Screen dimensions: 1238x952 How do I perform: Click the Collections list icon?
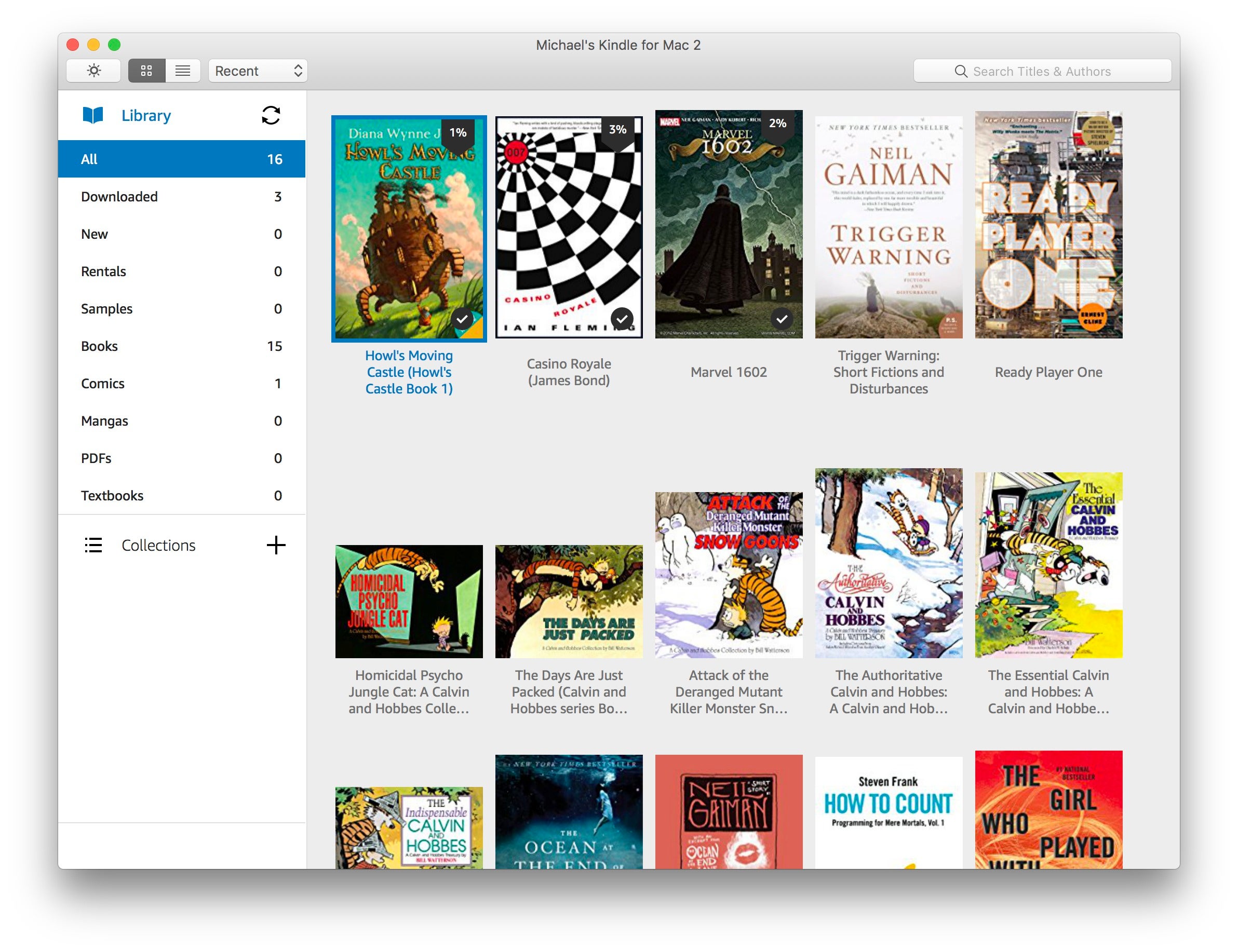[x=93, y=545]
